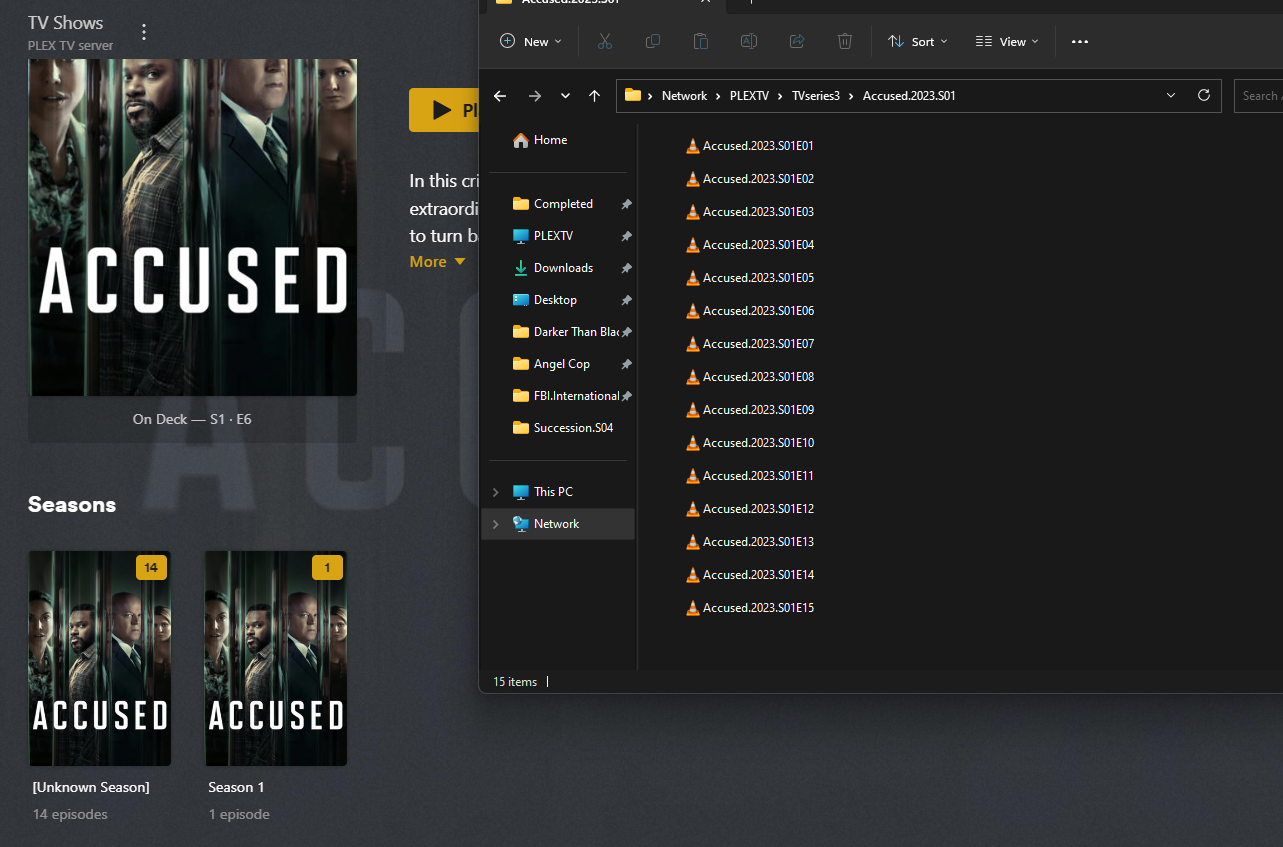
Task: Expand the Network tree node
Action: click(x=495, y=524)
